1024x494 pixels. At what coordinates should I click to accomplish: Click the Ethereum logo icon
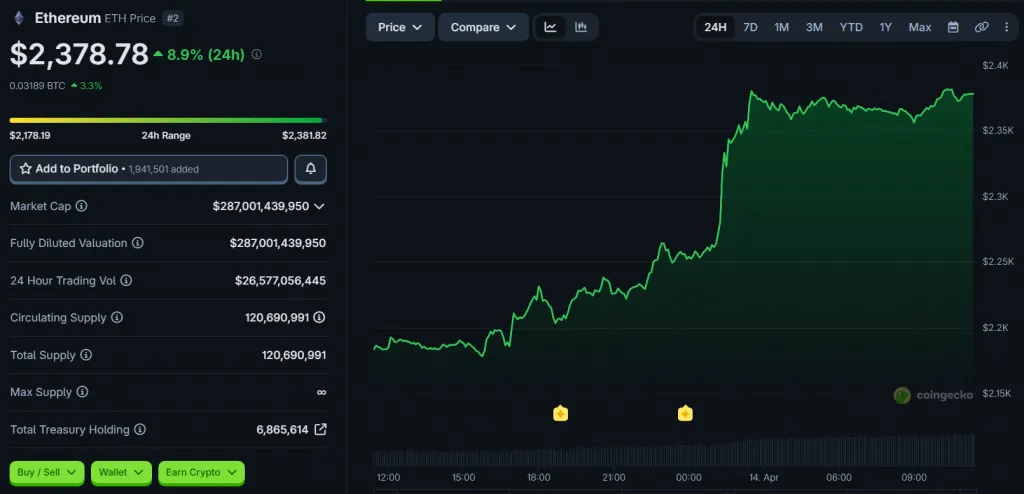click(19, 18)
